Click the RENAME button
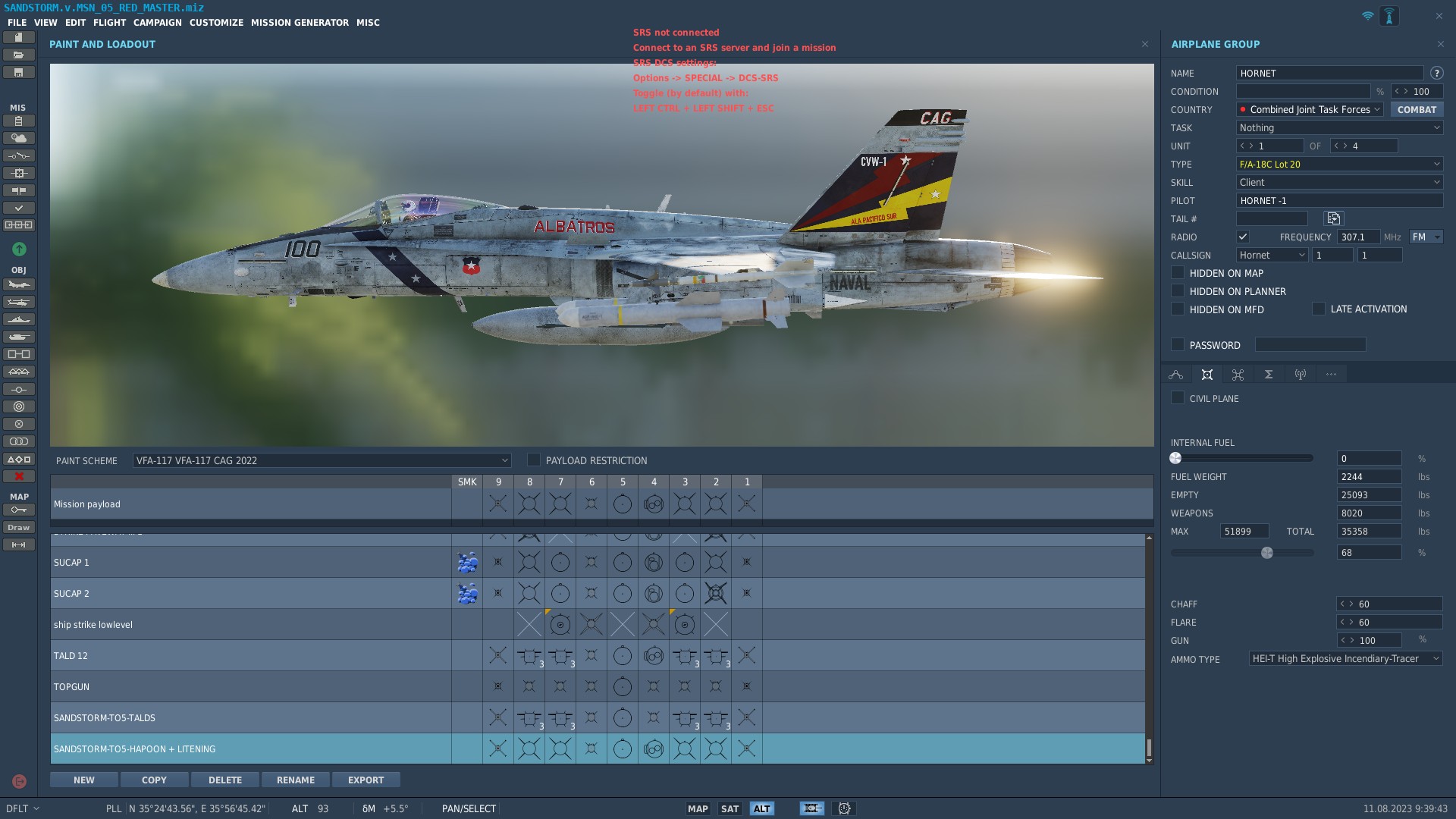The height and width of the screenshot is (819, 1456). click(295, 780)
